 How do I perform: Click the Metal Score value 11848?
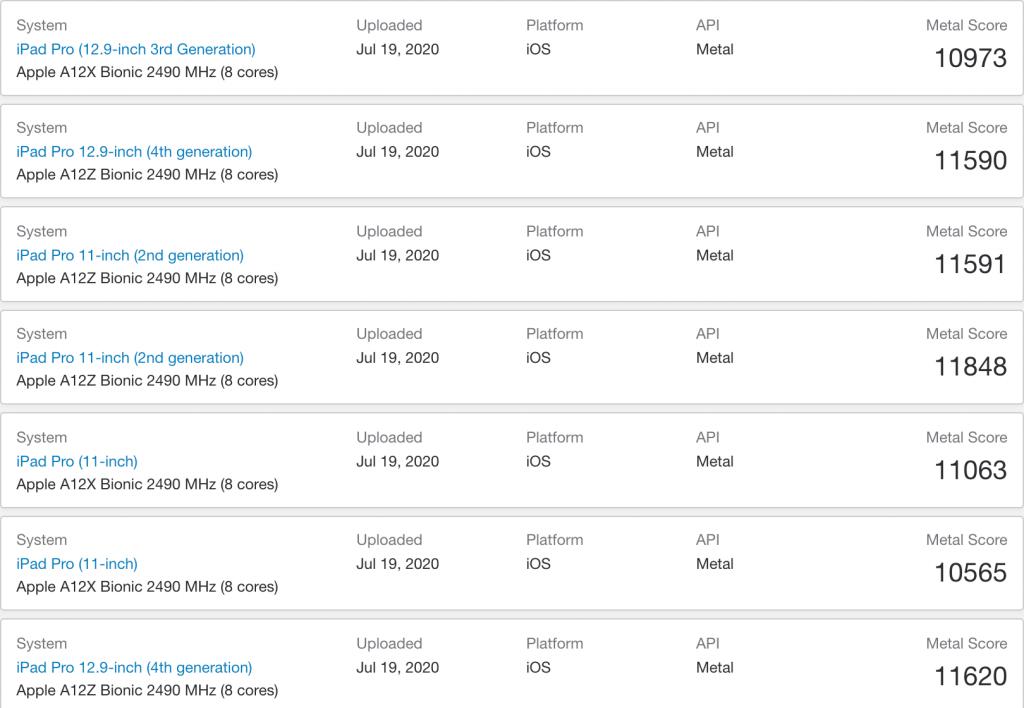(x=970, y=367)
